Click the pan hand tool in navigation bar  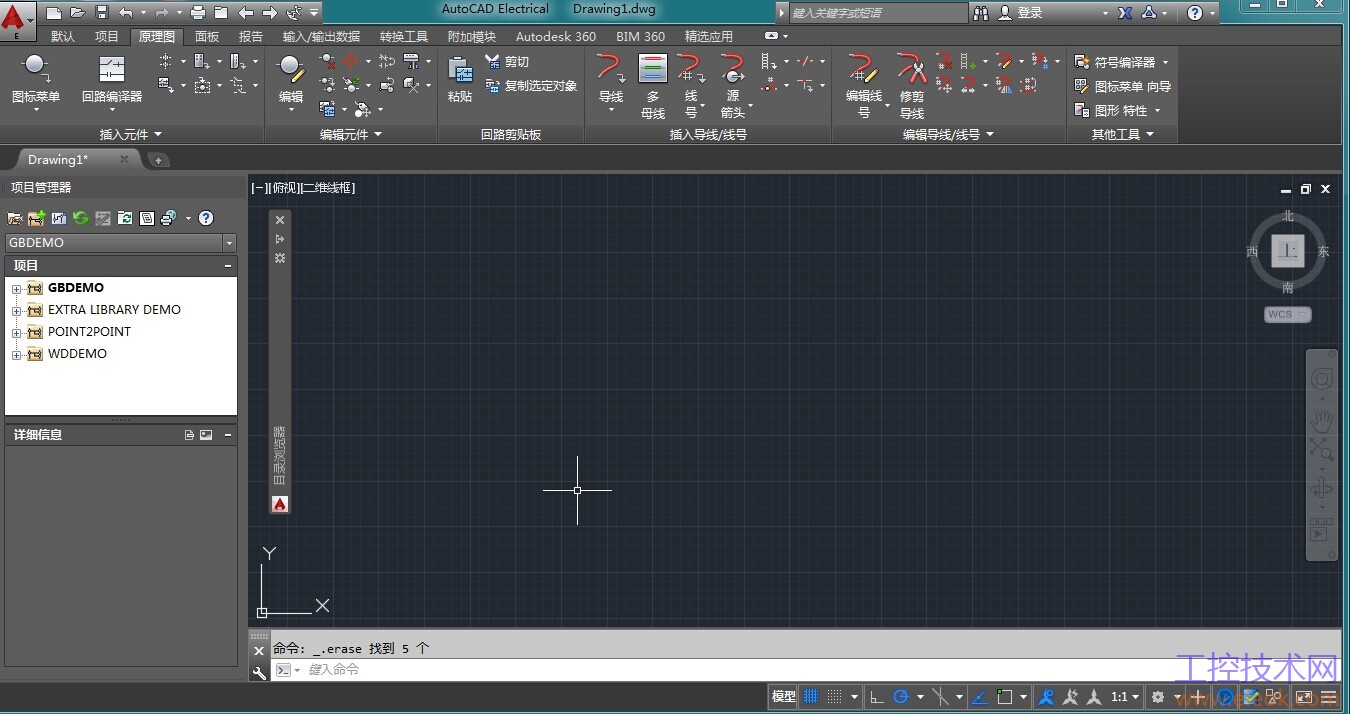[1322, 420]
